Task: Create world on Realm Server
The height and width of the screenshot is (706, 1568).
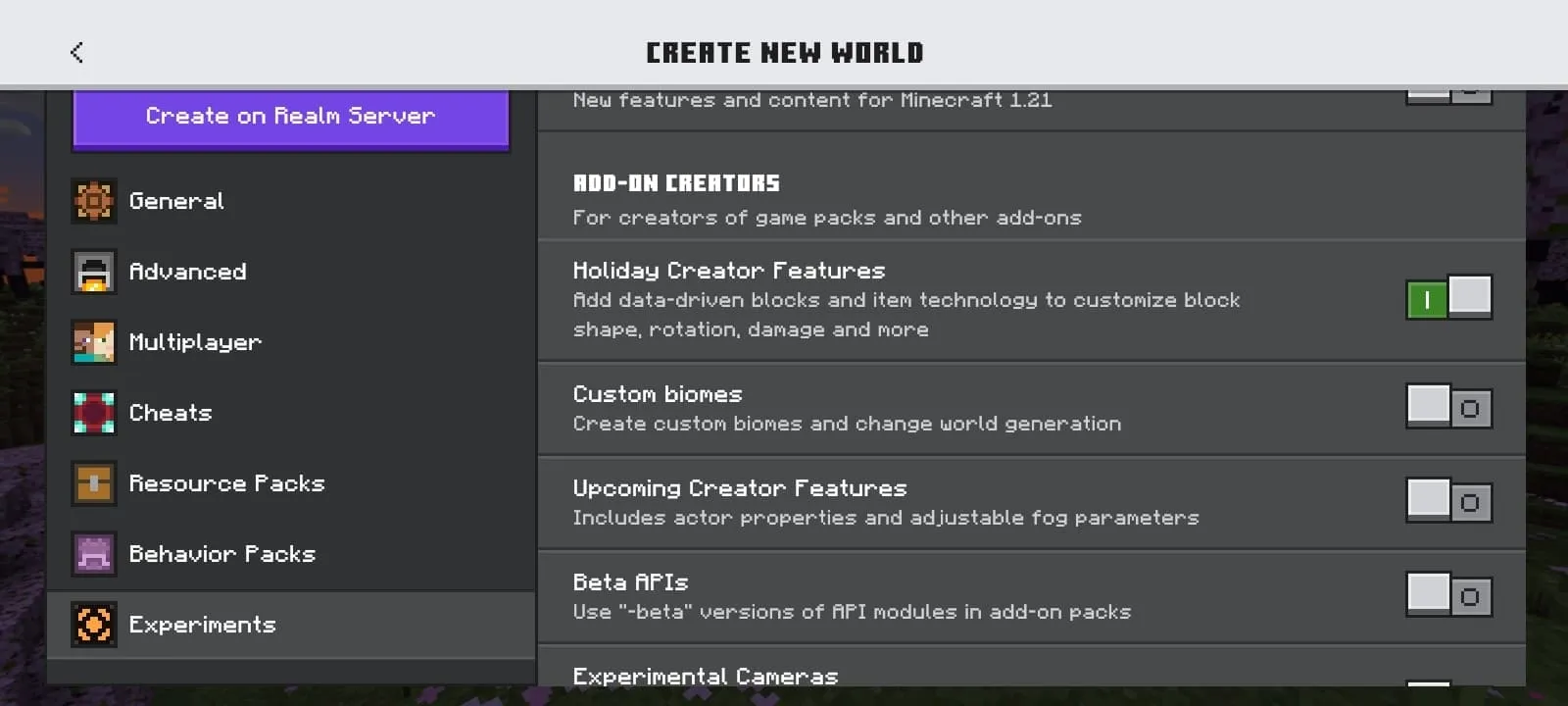Action: (x=291, y=118)
